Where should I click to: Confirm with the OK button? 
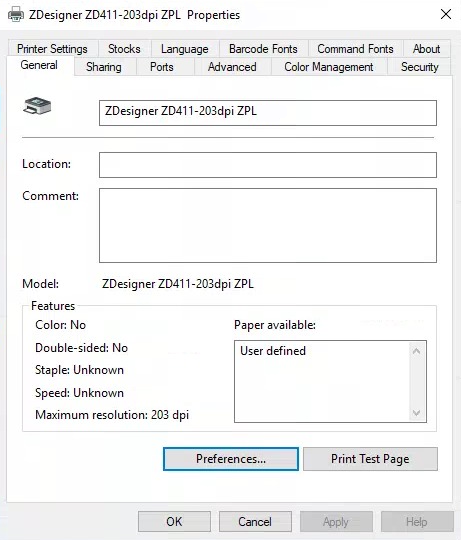point(174,521)
